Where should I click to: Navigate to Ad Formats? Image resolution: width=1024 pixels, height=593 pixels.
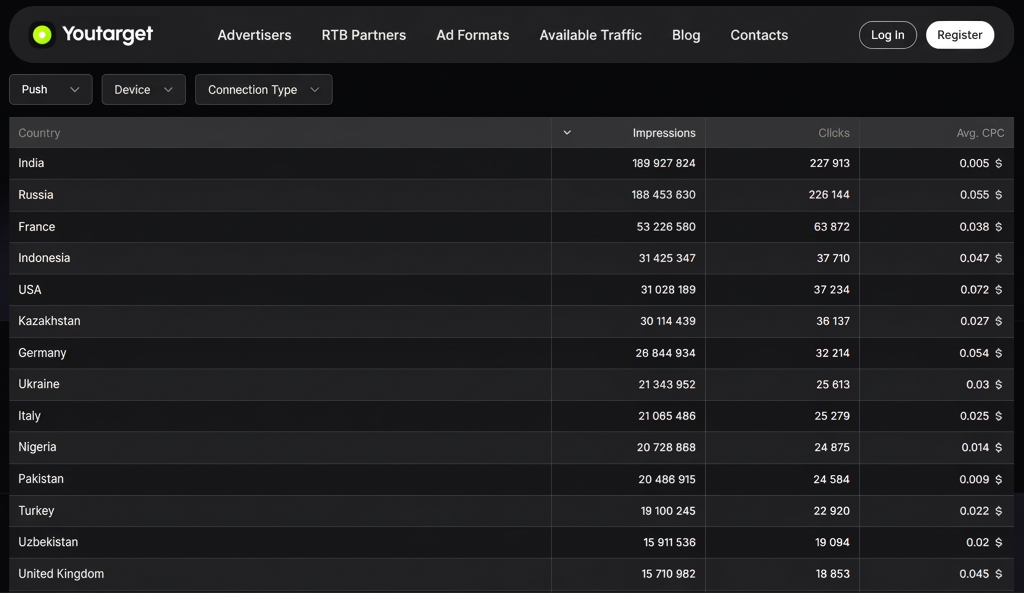click(473, 35)
